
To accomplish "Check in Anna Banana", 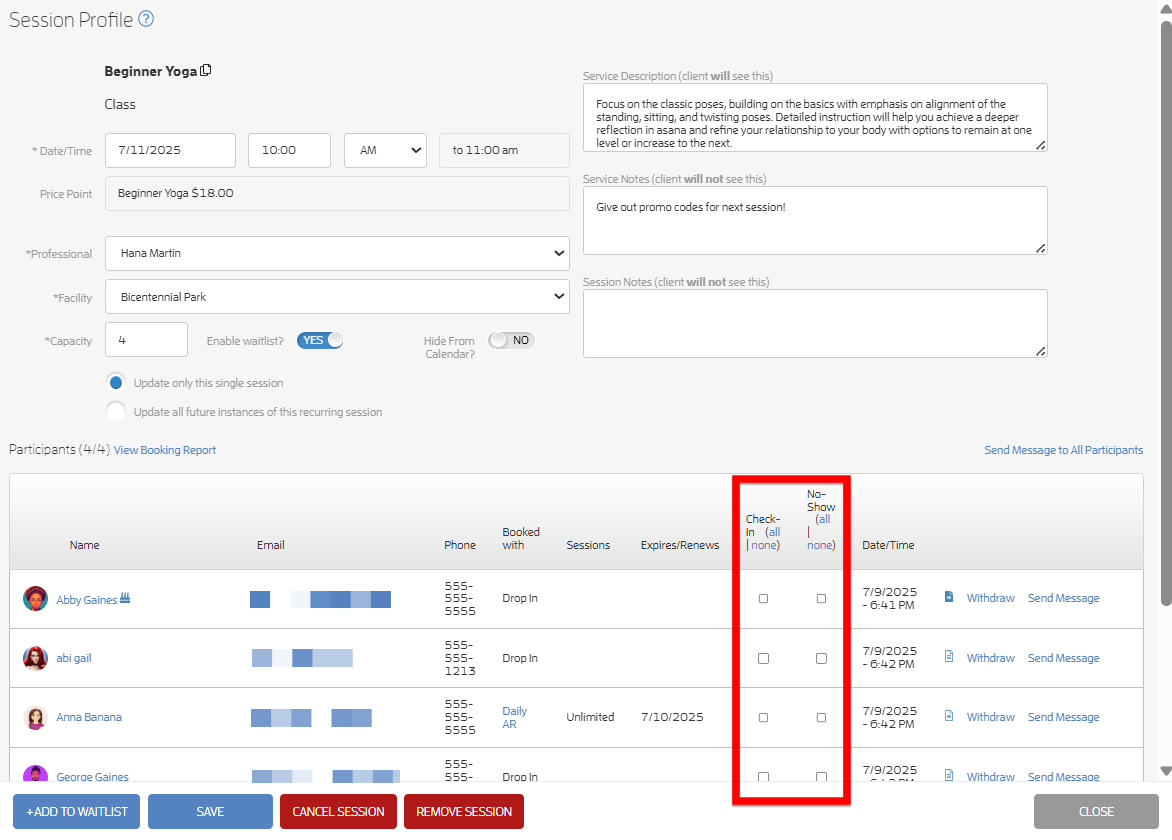I will (x=763, y=717).
